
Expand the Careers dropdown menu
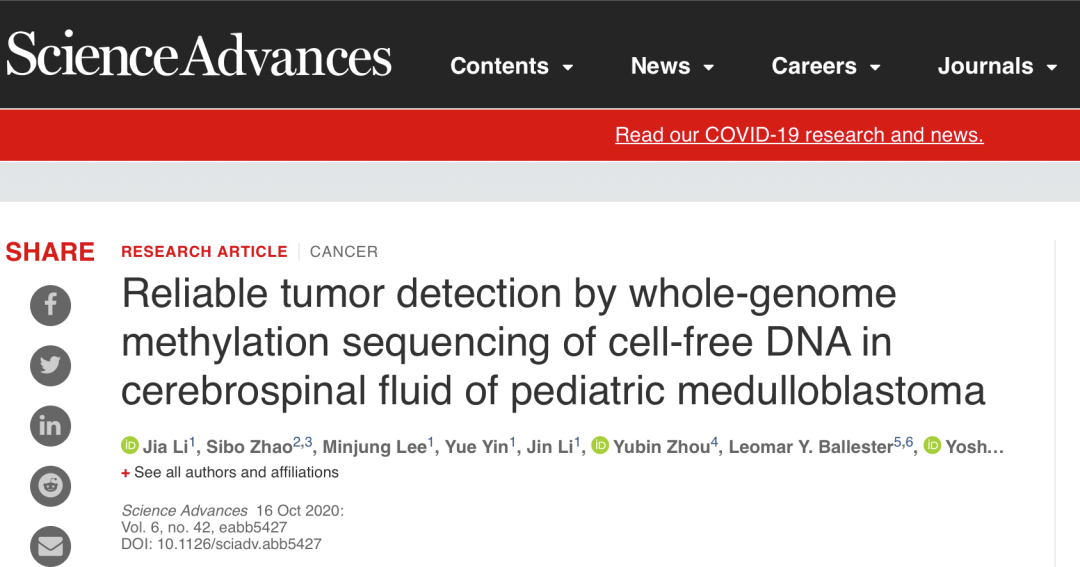826,66
